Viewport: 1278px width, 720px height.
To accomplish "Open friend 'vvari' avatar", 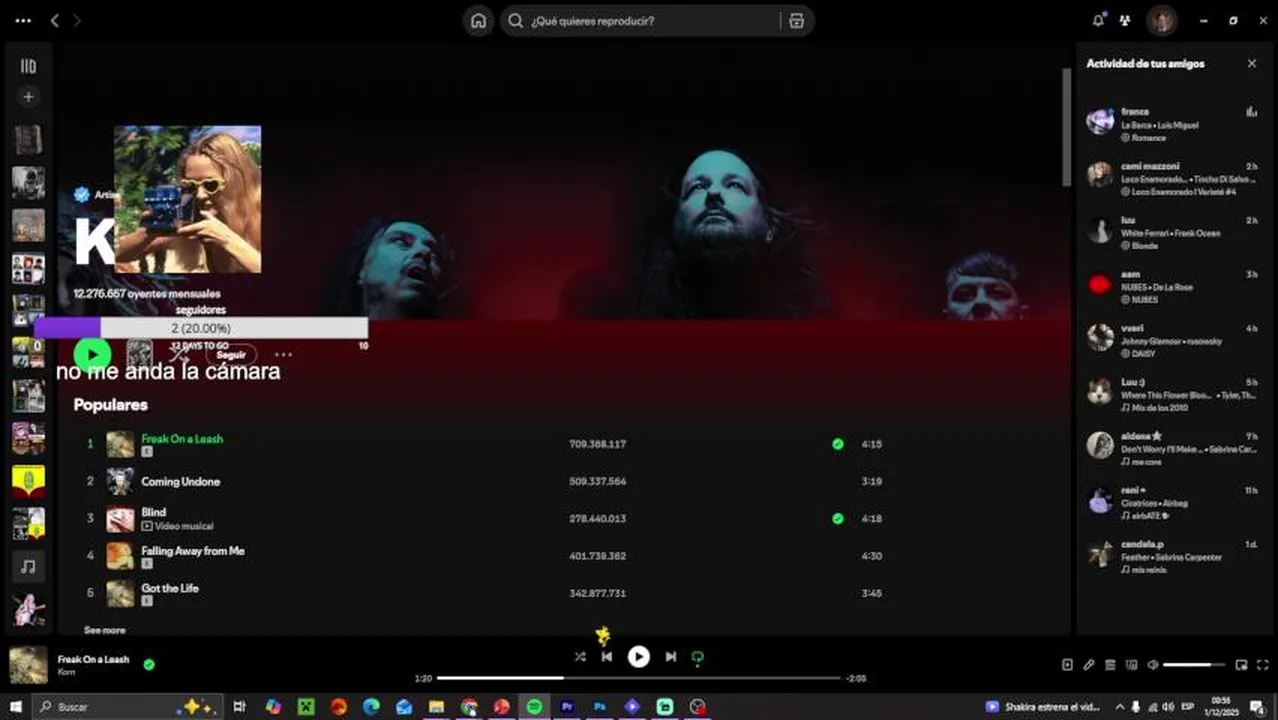I will (1100, 337).
